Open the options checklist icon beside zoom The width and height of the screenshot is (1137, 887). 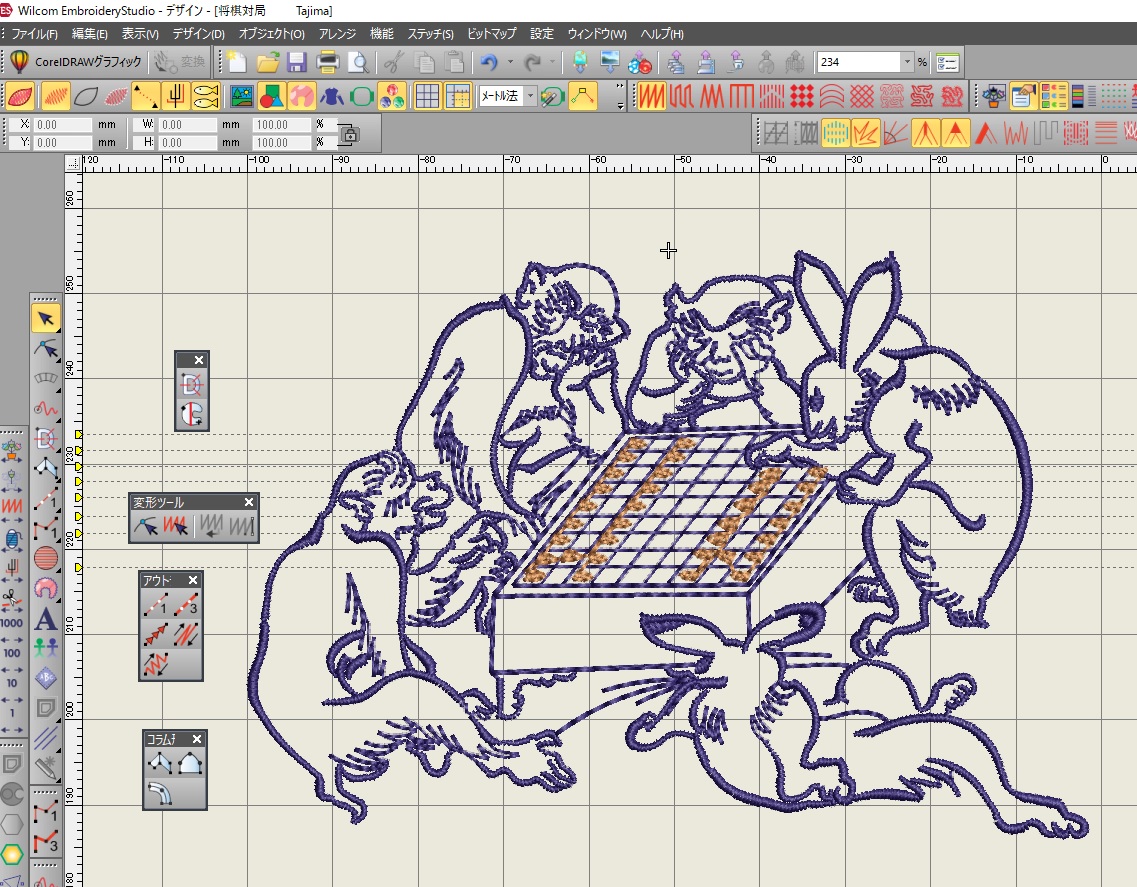pos(948,62)
